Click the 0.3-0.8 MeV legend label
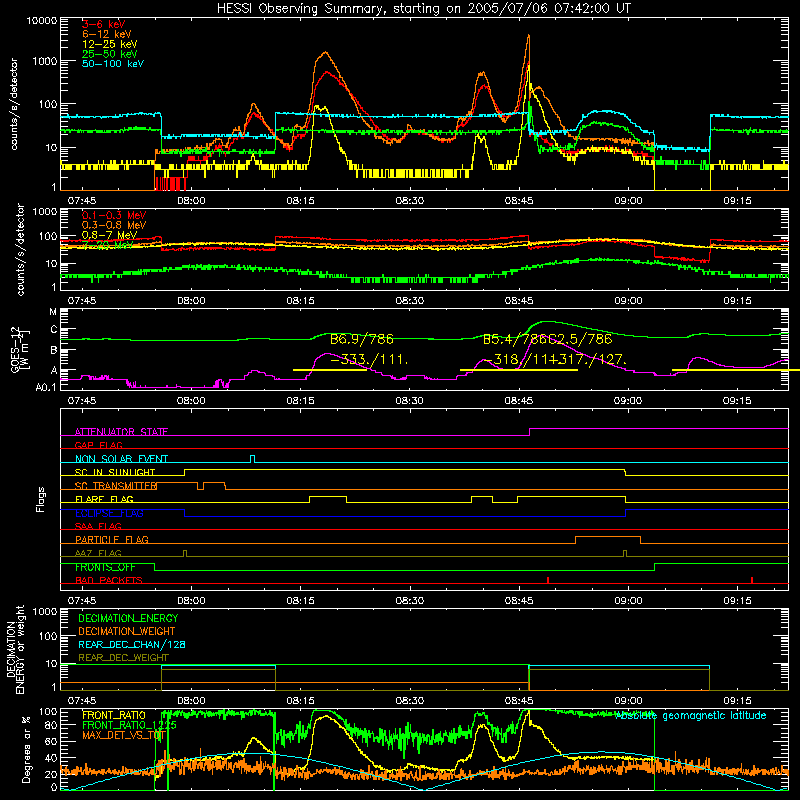Viewport: 800px width, 800px height. point(114,225)
